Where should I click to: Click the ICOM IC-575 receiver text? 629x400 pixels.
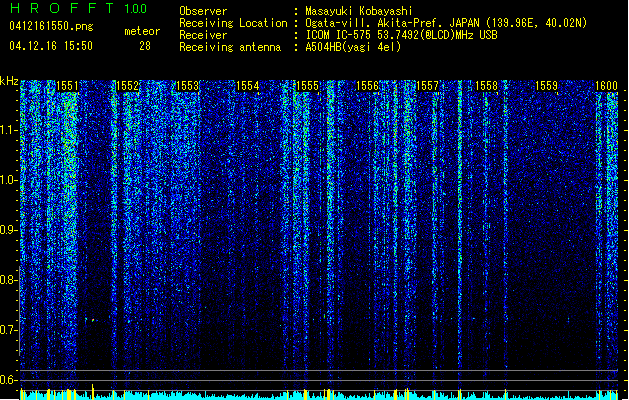coord(402,35)
